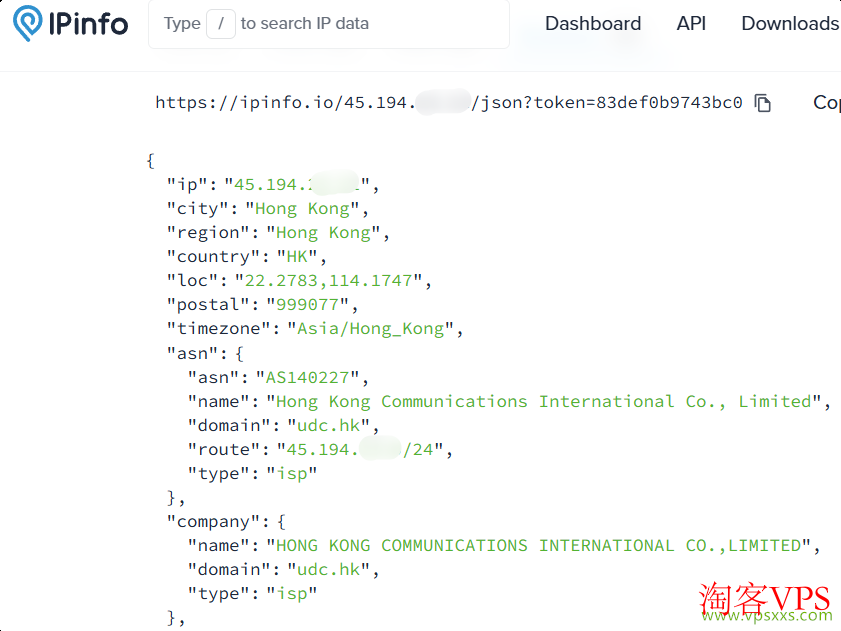841x631 pixels.
Task: Open the API navigation item
Action: tap(691, 23)
